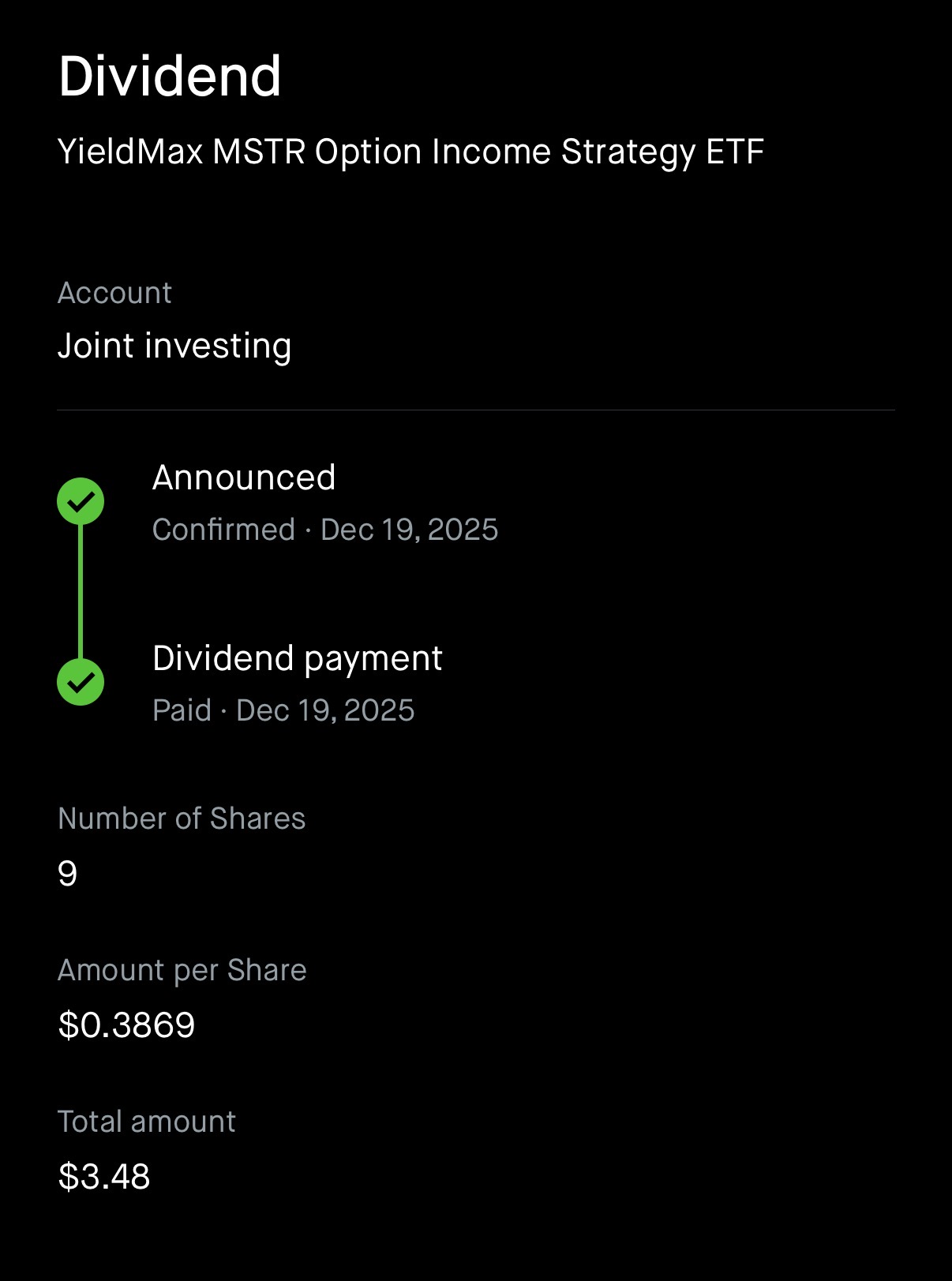This screenshot has height=1281, width=952.
Task: Select the Confirmed Dec 19, 2025 status
Action: 324,530
